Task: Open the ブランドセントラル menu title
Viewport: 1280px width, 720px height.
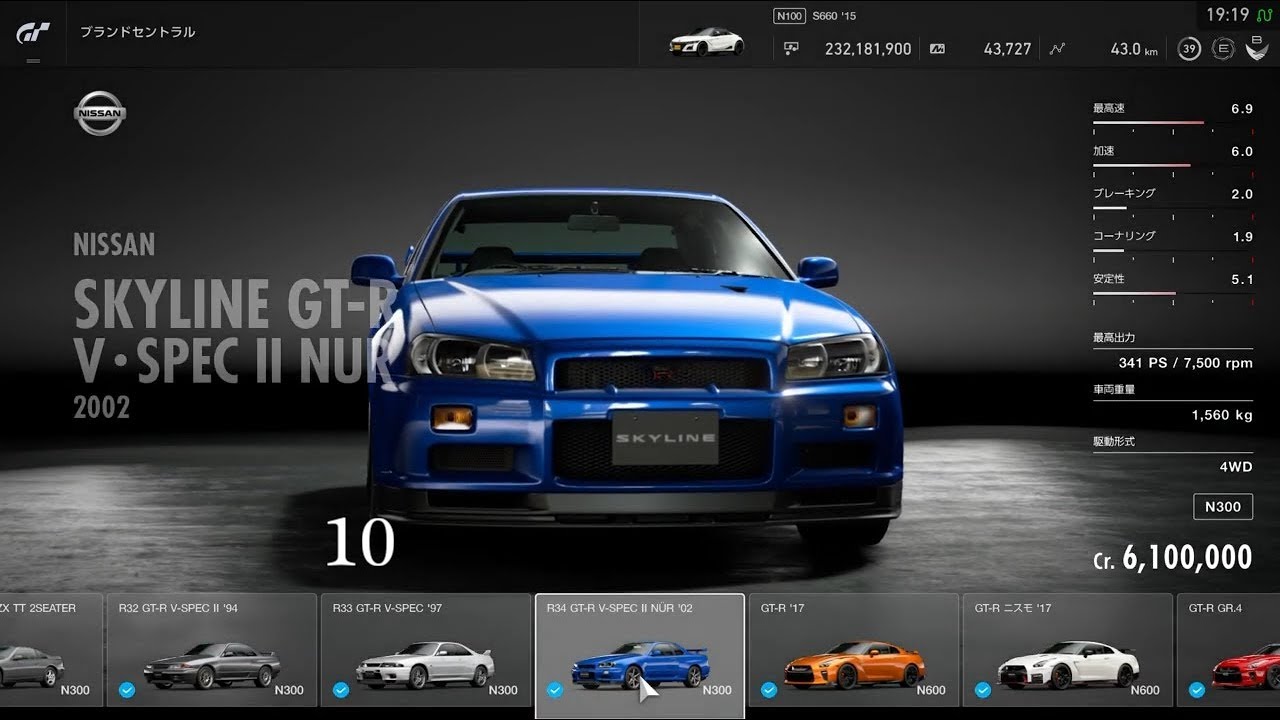Action: pos(137,32)
